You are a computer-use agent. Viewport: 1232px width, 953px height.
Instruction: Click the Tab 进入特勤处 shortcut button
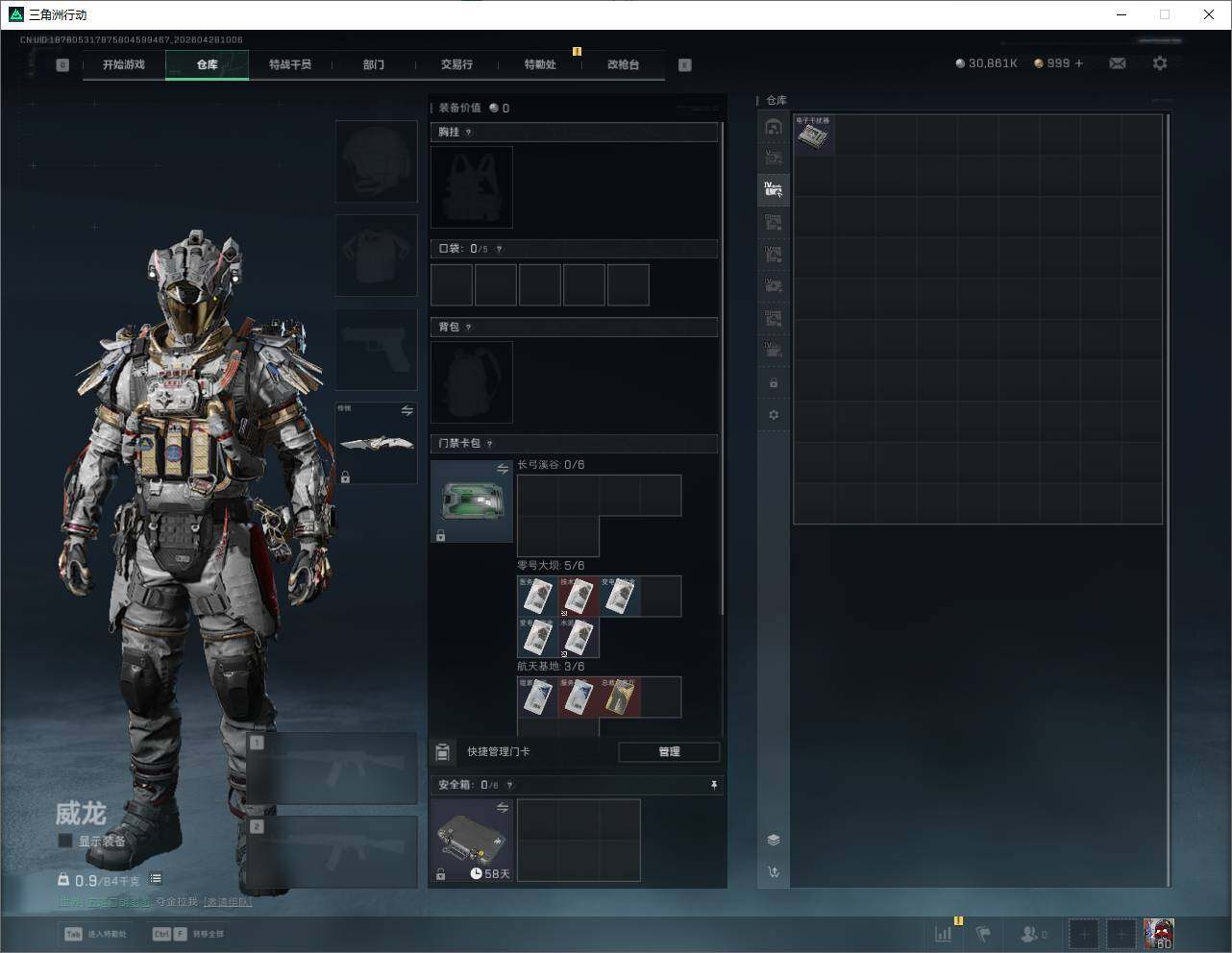pyautogui.click(x=95, y=934)
